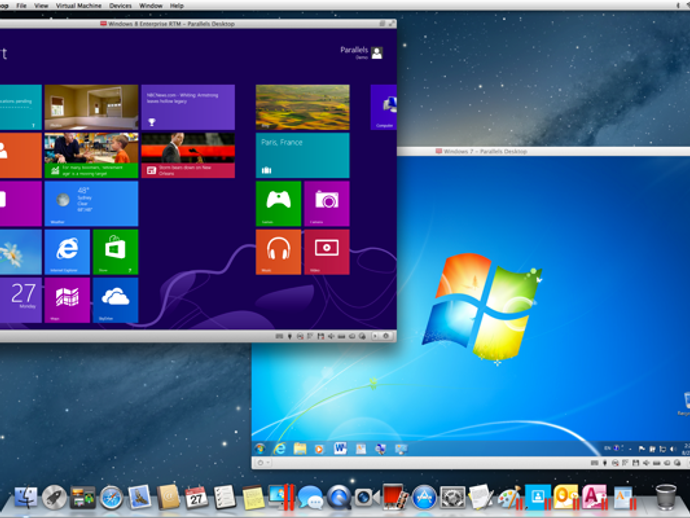This screenshot has width=690, height=518.
Task: Open Messages chat bubbles in the Dock
Action: click(x=310, y=498)
